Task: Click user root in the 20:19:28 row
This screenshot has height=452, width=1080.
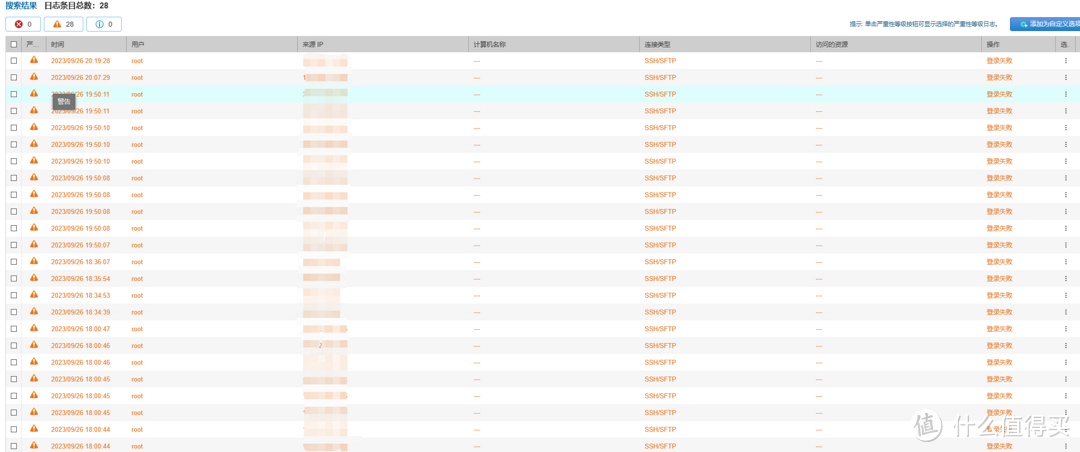Action: (x=137, y=61)
